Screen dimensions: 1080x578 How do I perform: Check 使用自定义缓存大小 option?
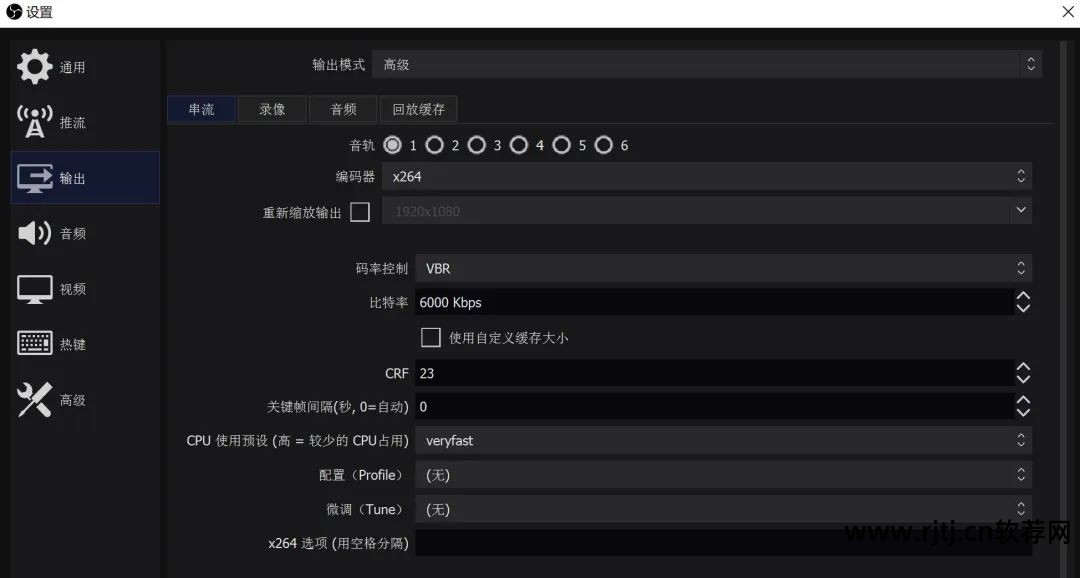(430, 337)
